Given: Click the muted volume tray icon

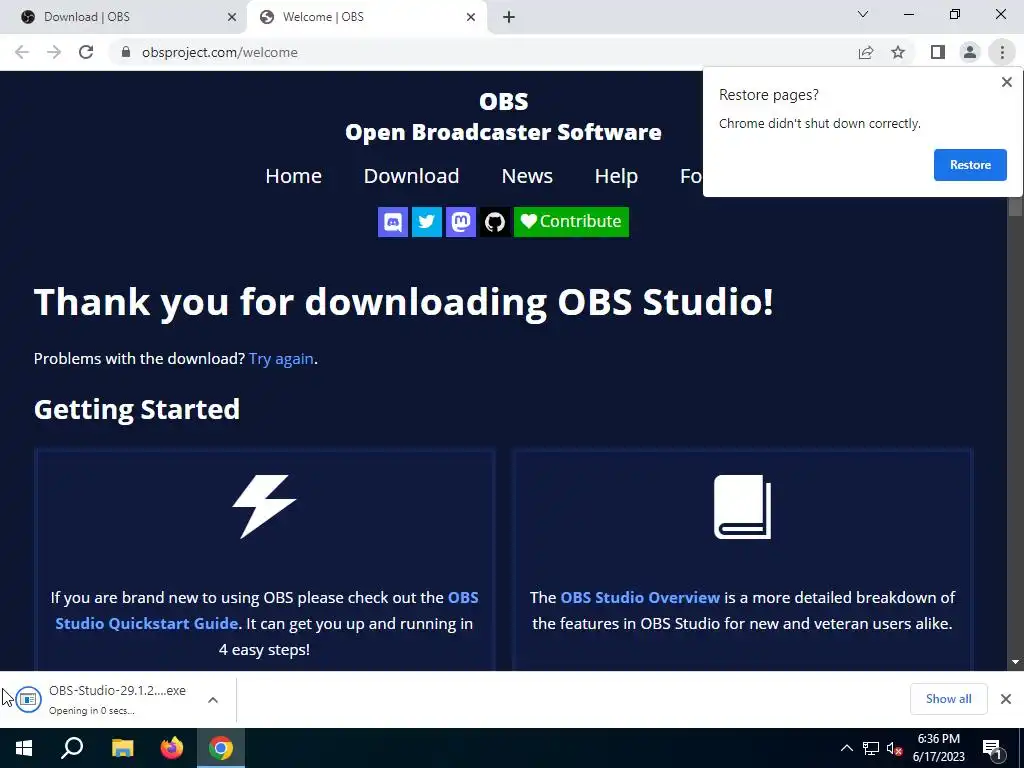Looking at the screenshot, I should [895, 748].
